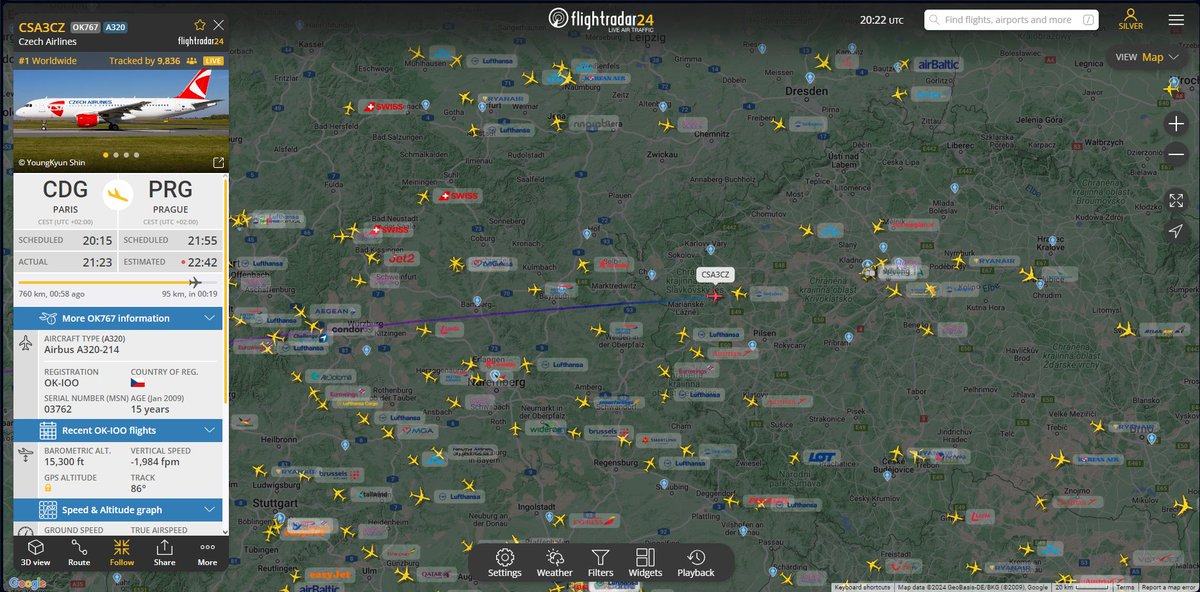
Task: Click Report a map error link
Action: (1168, 587)
